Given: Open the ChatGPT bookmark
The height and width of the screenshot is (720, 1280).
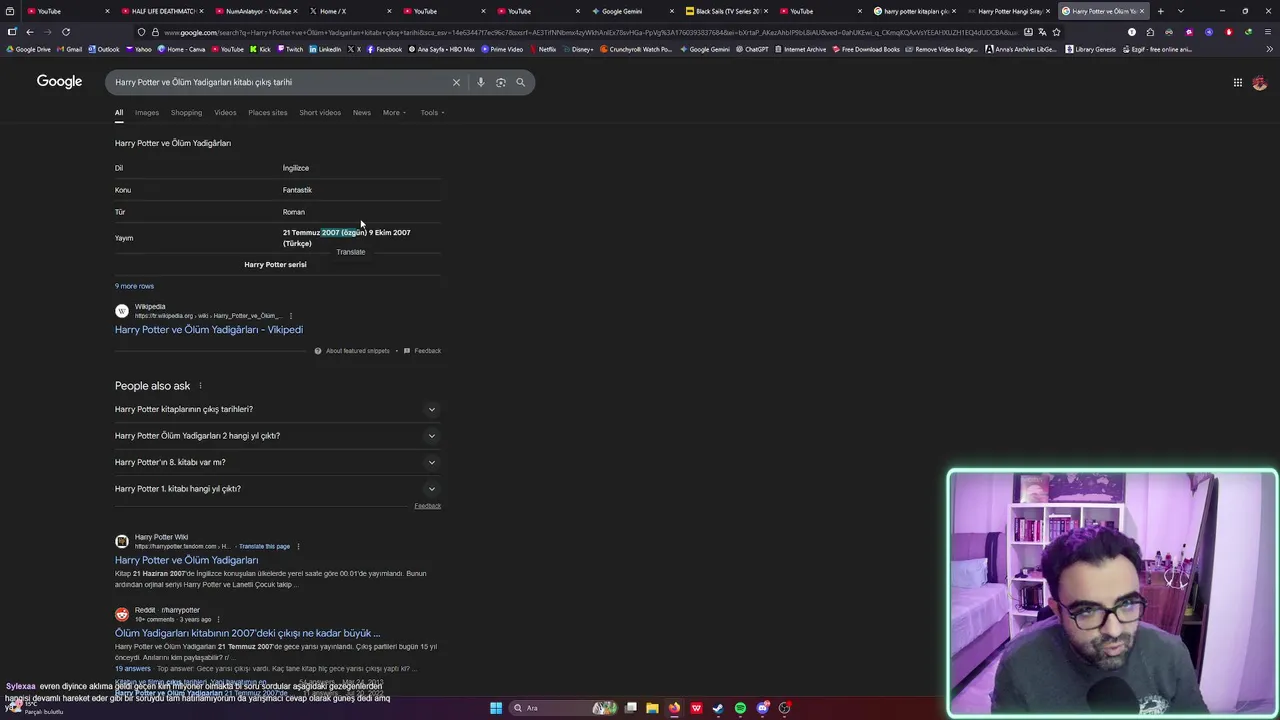Looking at the screenshot, I should 751,49.
